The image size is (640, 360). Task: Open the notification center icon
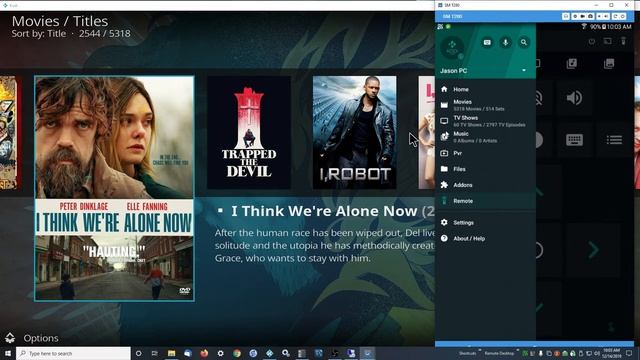629,353
